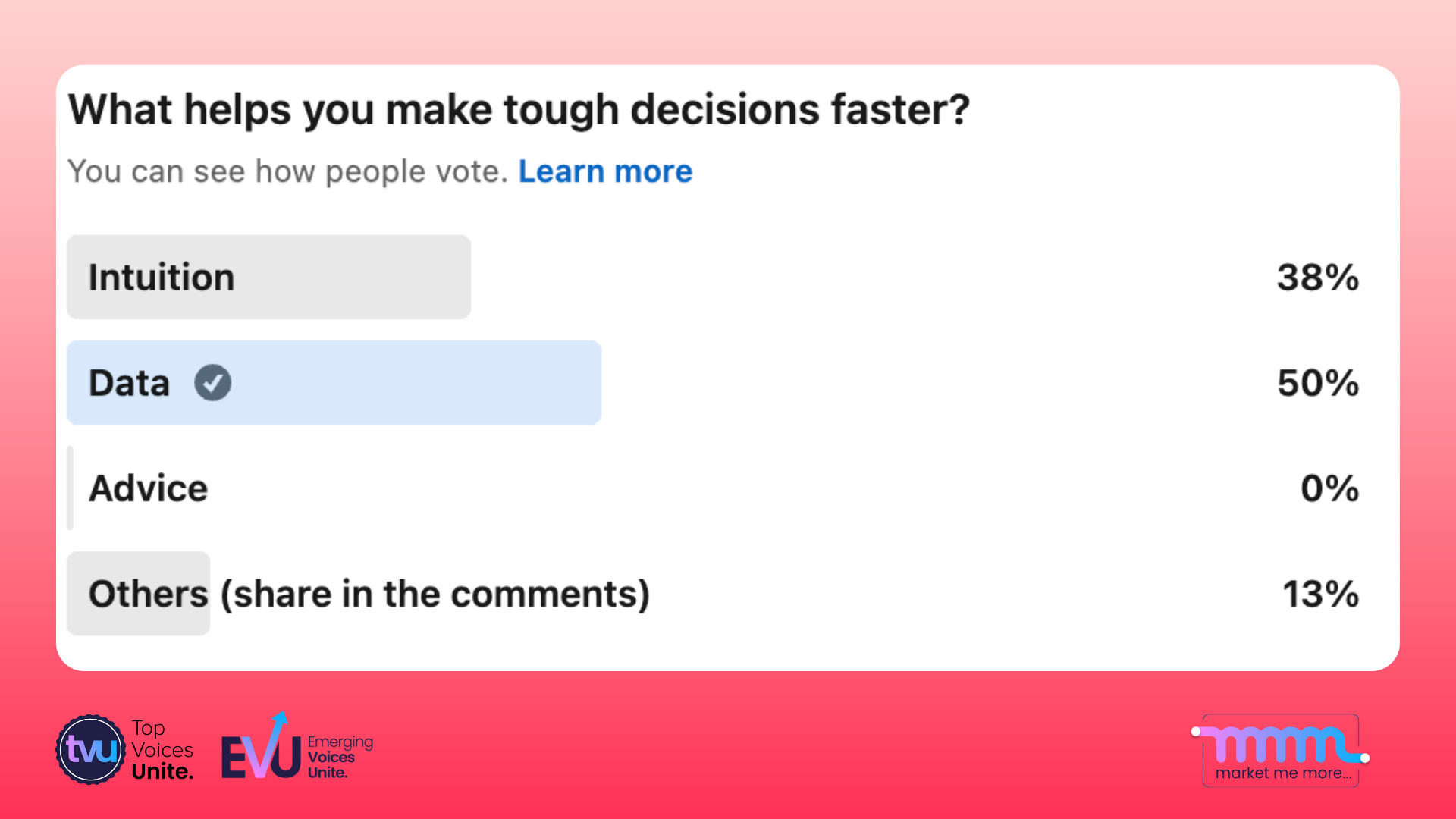Select the EVU Emerging Voices Unite logo
Image resolution: width=1456 pixels, height=819 pixels.
[x=296, y=749]
